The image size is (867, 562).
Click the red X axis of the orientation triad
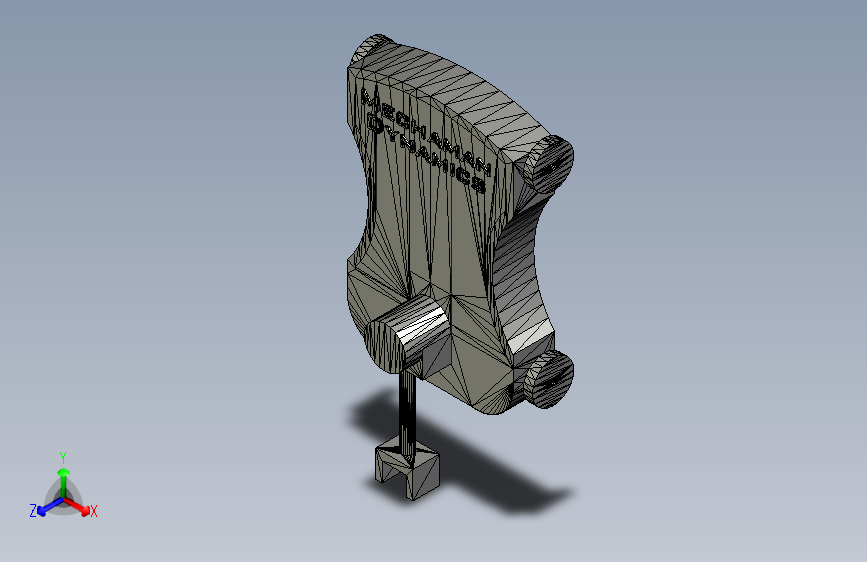(77, 506)
